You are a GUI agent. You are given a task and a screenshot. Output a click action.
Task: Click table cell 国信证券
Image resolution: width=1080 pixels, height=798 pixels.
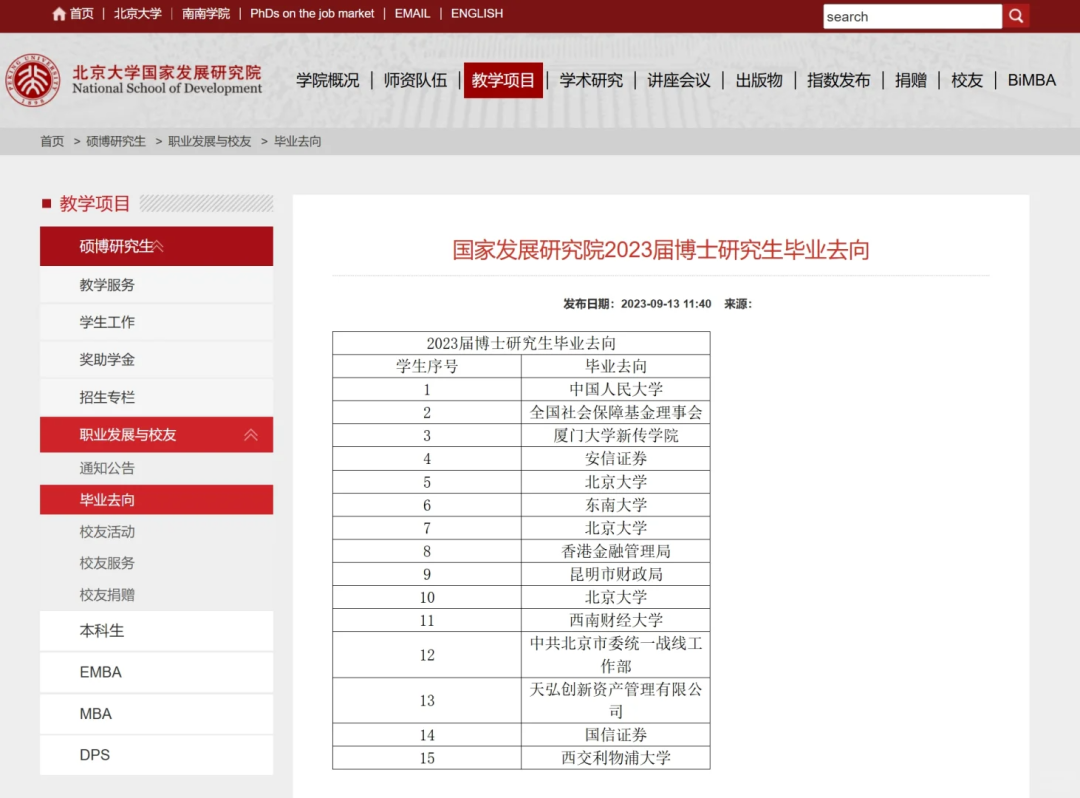(616, 735)
